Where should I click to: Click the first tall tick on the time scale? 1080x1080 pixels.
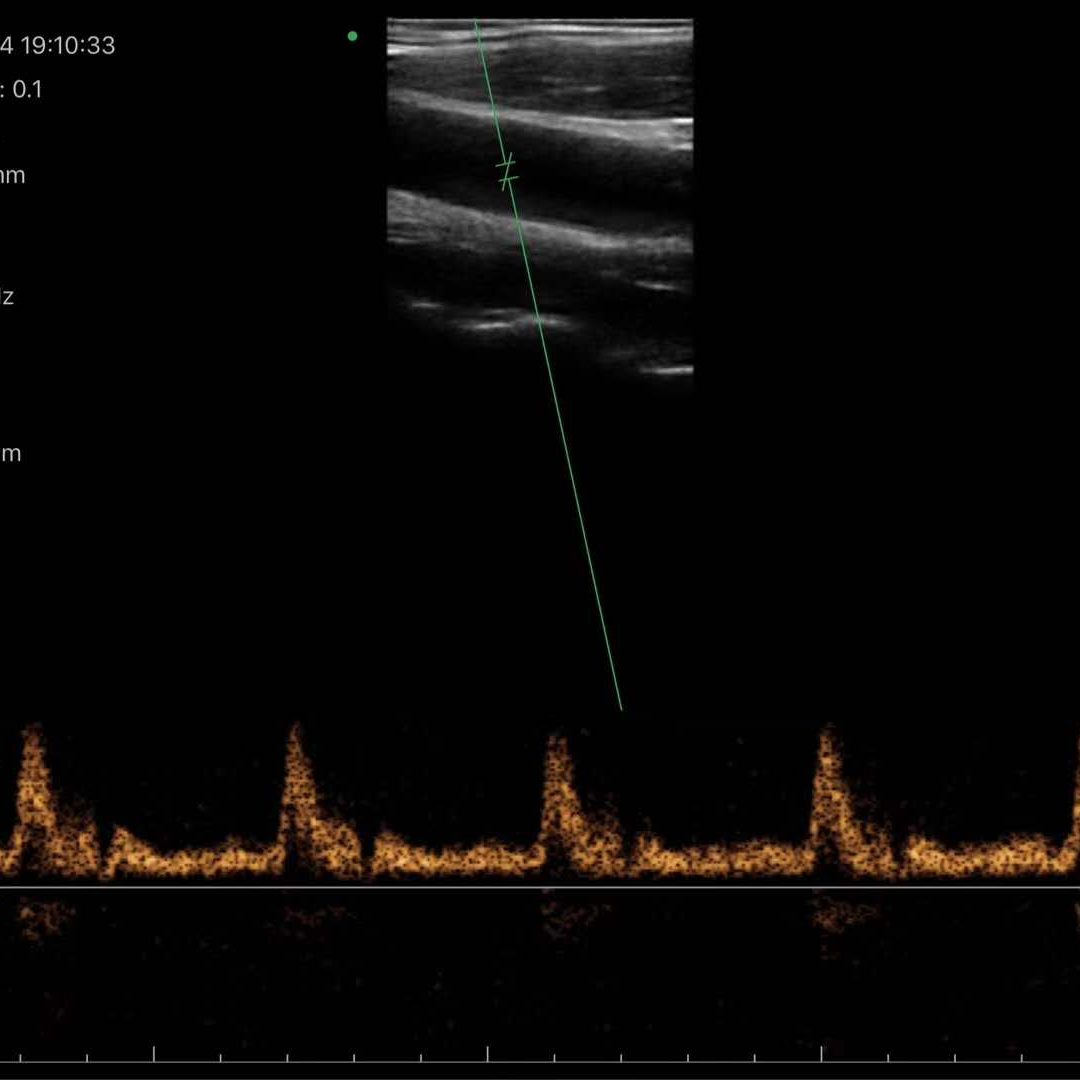[x=154, y=1054]
